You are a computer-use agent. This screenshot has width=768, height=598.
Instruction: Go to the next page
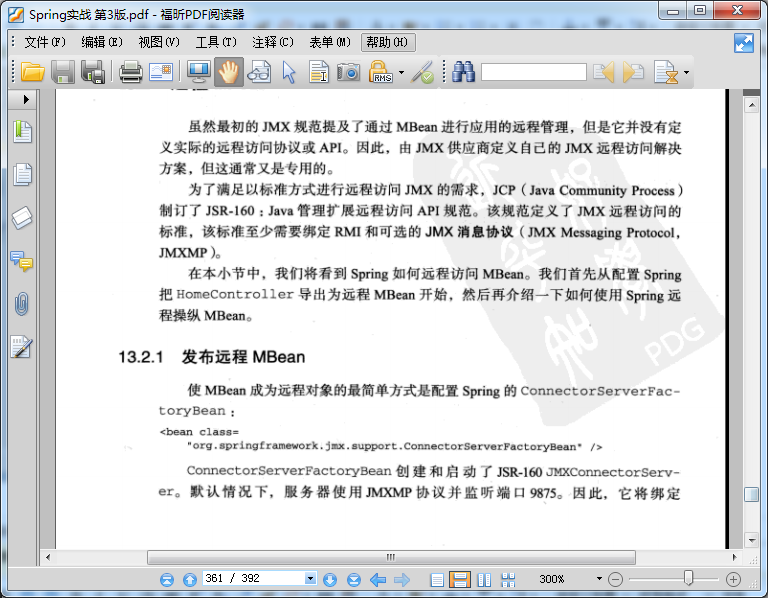330,580
